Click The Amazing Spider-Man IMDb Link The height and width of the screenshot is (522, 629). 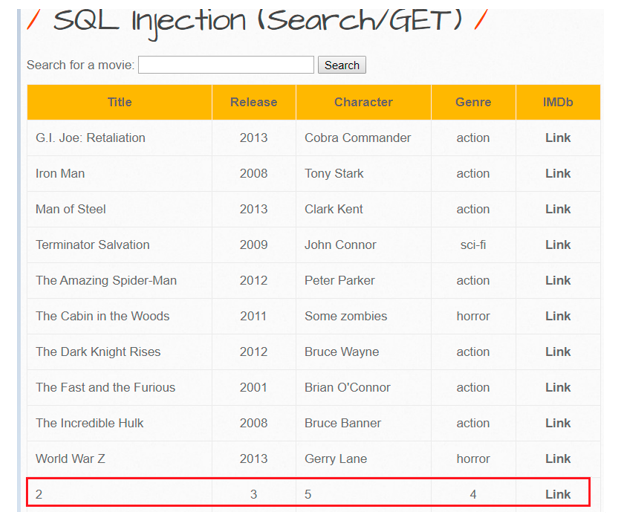point(557,281)
